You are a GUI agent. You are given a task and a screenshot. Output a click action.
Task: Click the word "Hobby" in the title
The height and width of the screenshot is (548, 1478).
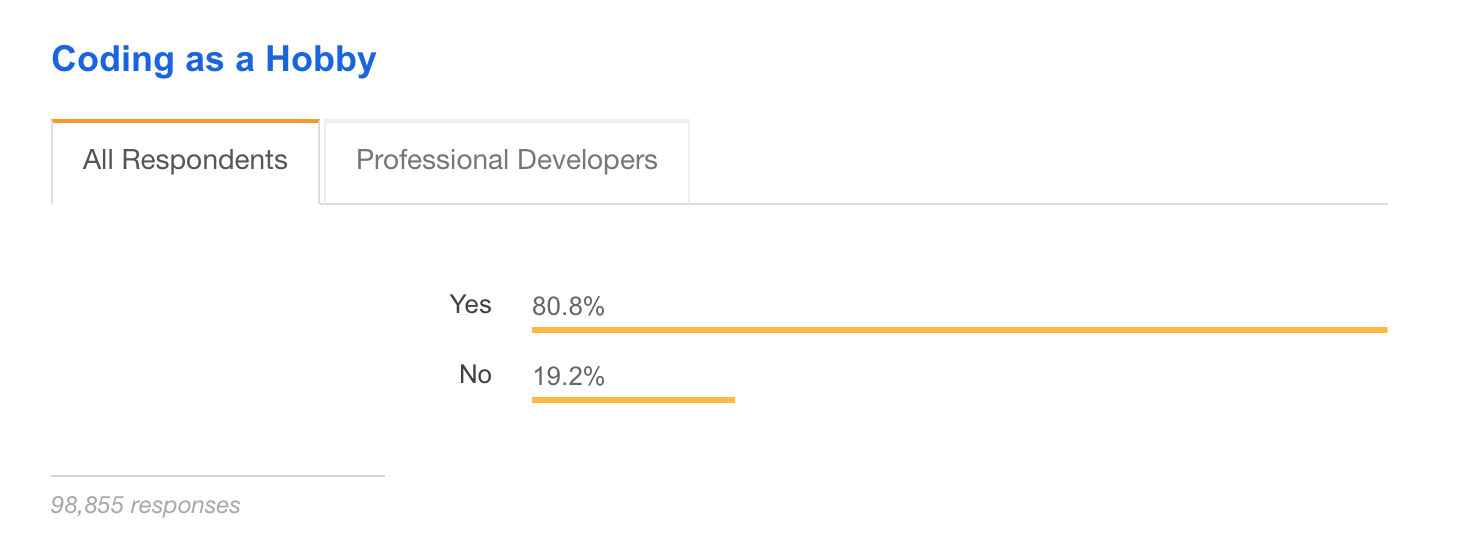point(320,60)
